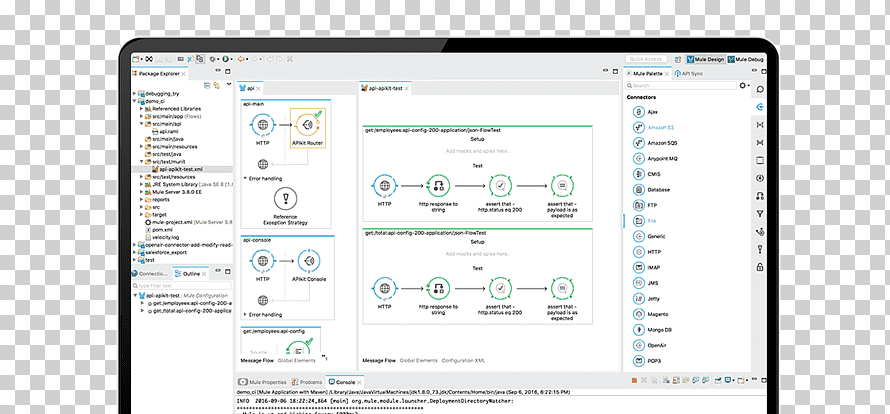This screenshot has height=414, width=890.
Task: Expand the debugging_try project
Action: (135, 94)
